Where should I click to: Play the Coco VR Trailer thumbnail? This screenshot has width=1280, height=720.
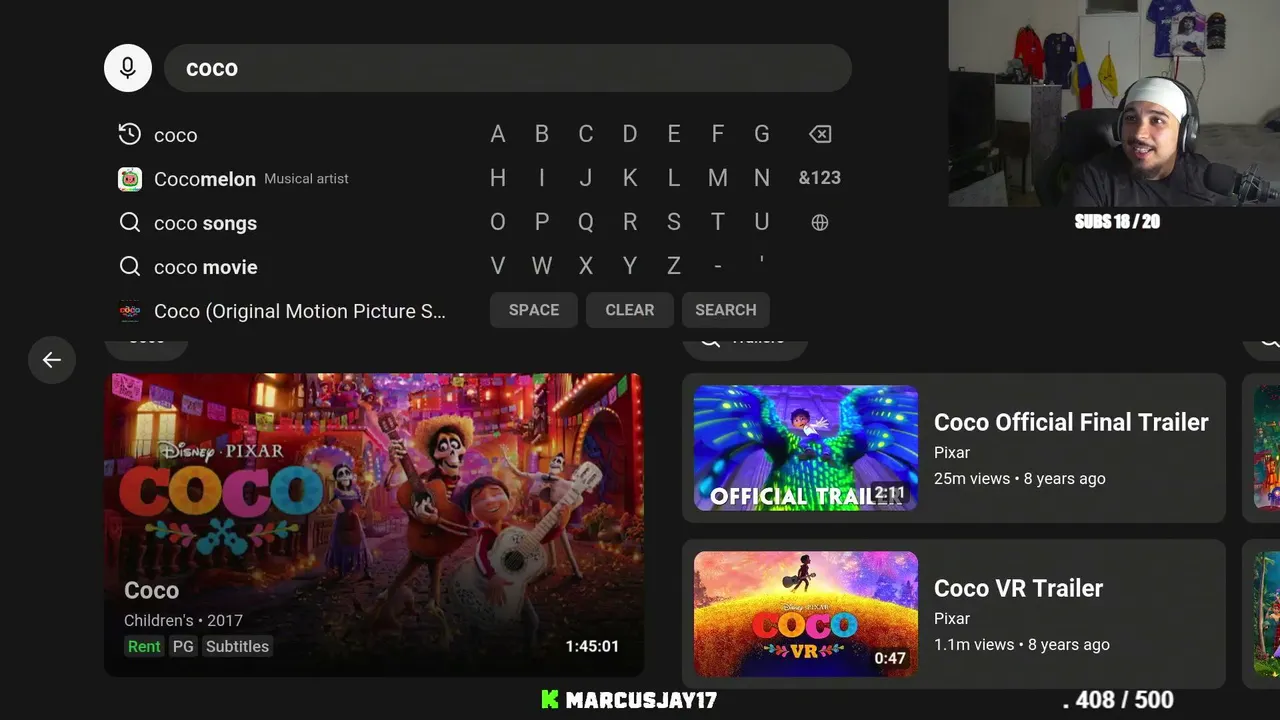806,614
